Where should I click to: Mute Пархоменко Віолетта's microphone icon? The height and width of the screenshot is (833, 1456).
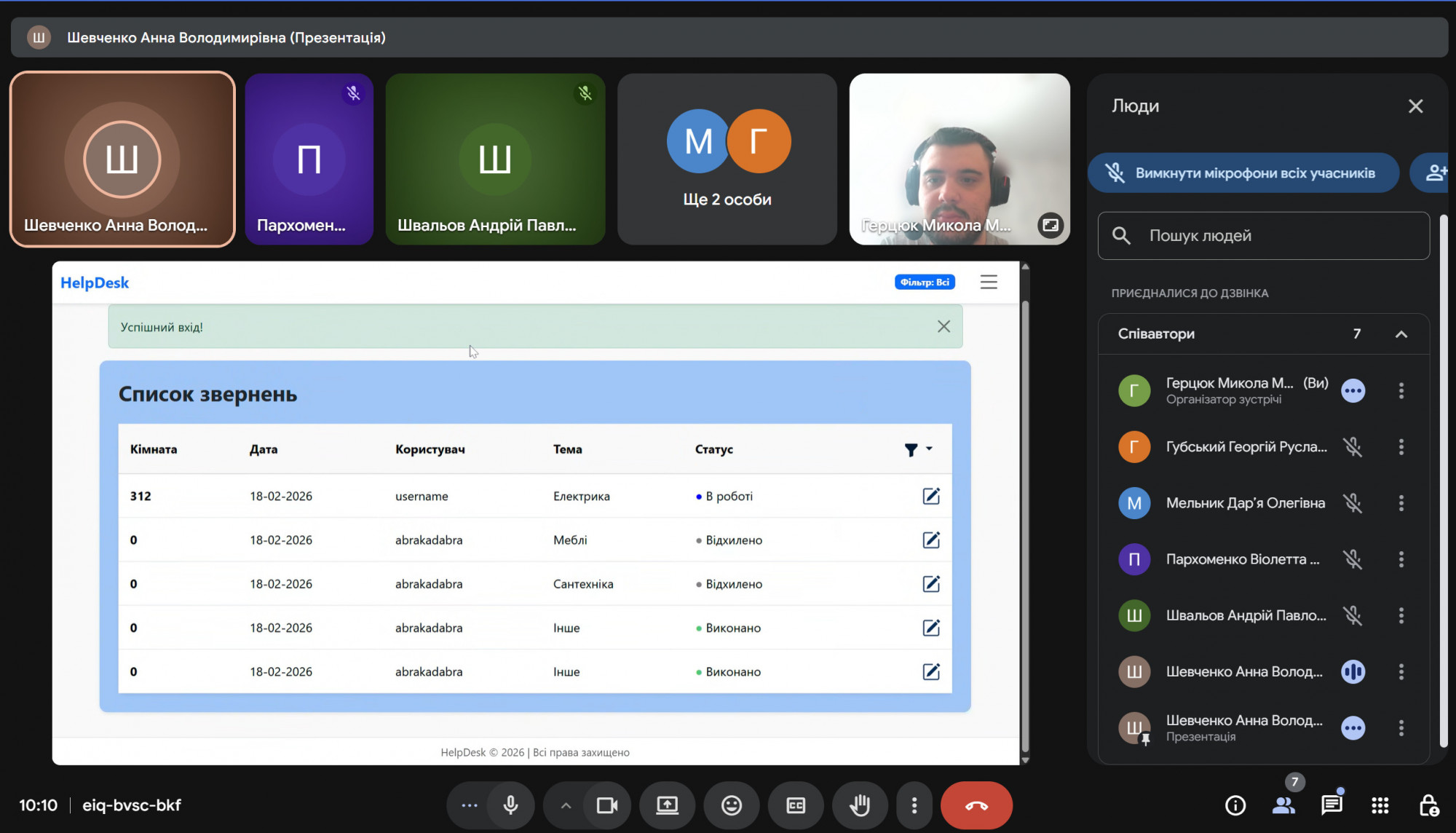[x=1353, y=559]
